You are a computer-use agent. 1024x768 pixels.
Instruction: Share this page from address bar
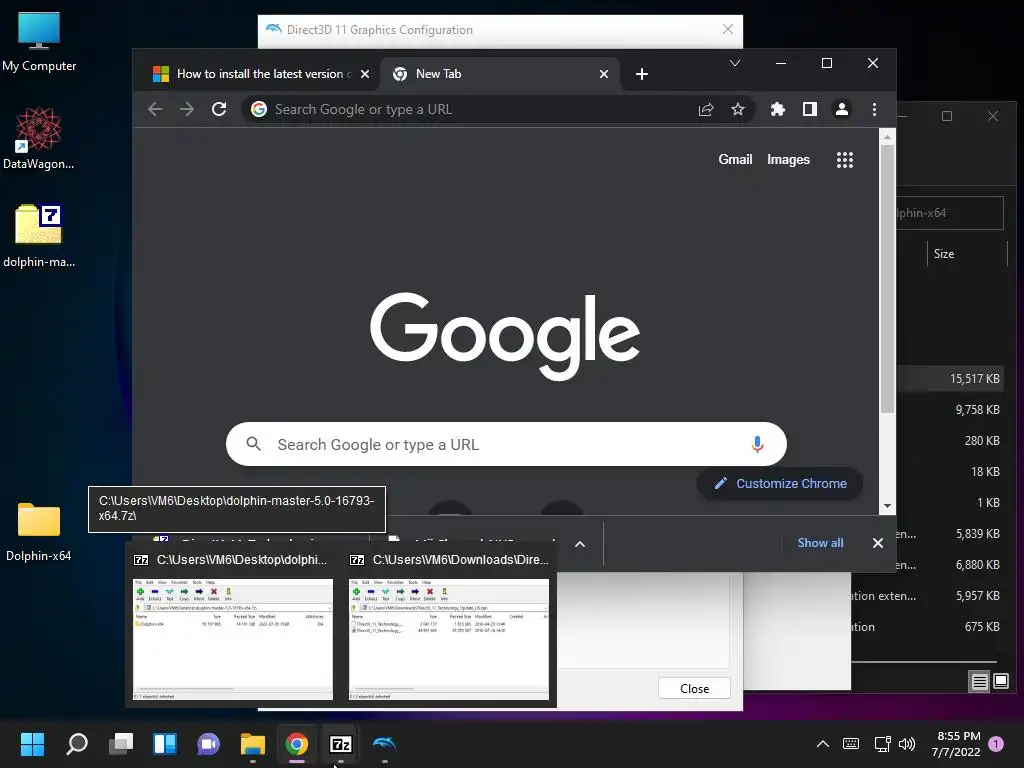point(706,109)
